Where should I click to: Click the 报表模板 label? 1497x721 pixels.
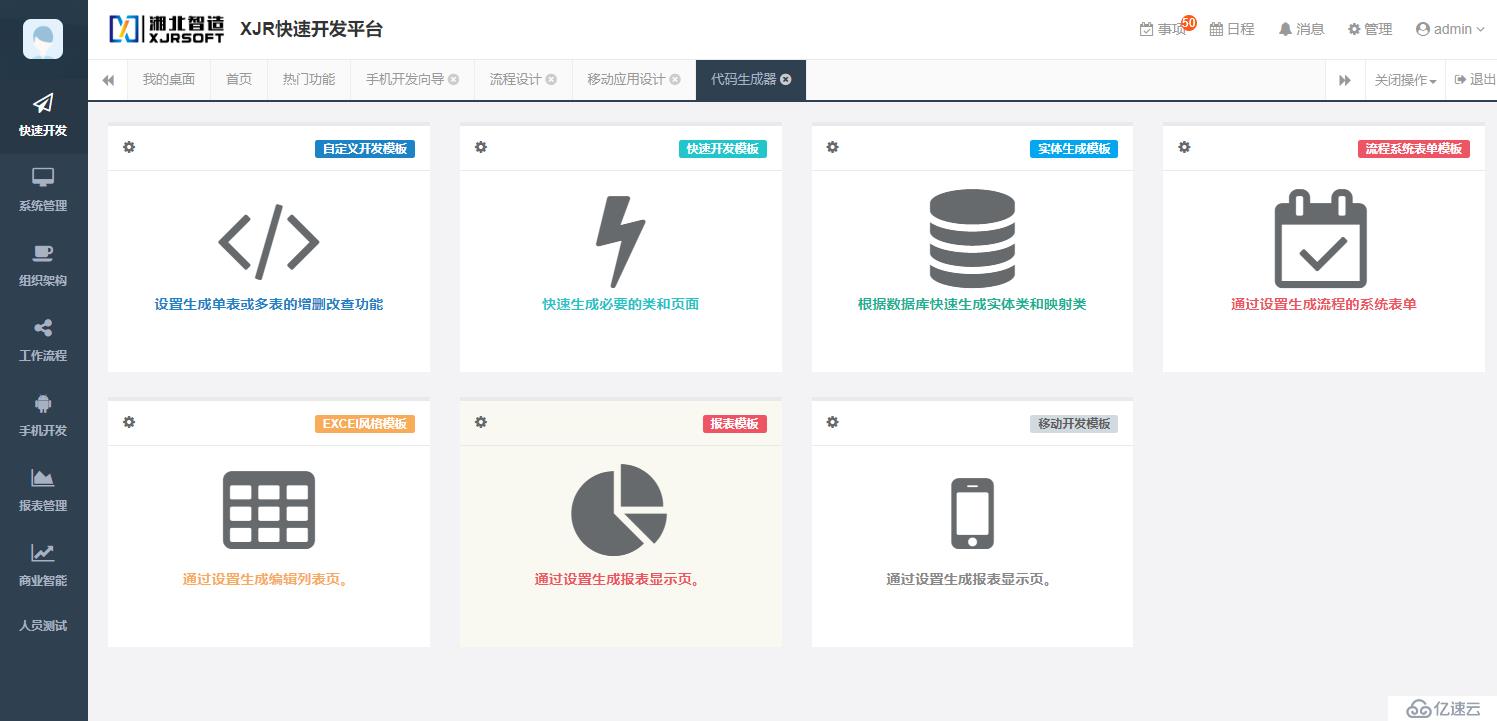point(734,424)
